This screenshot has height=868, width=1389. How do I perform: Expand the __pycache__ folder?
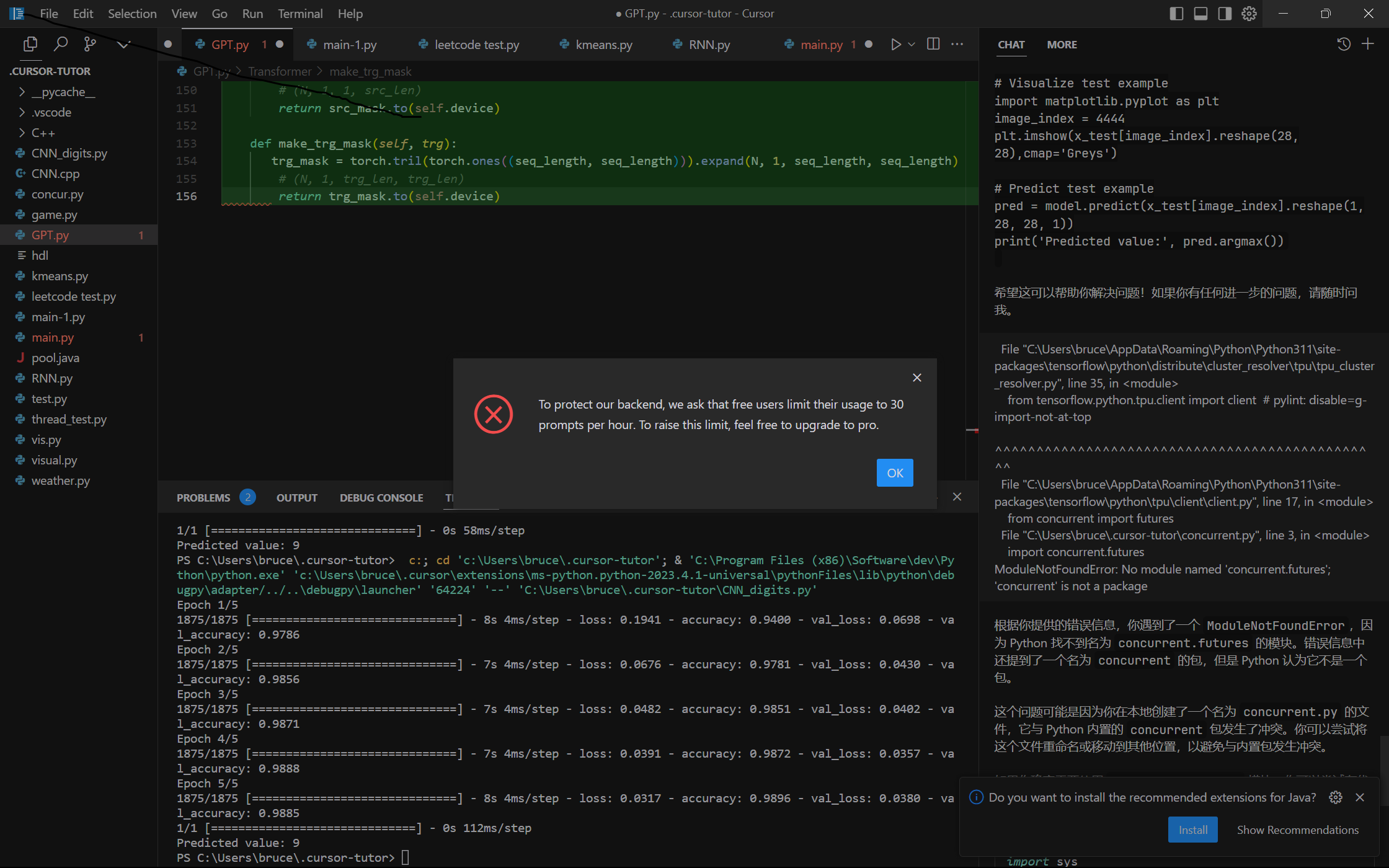point(63,92)
